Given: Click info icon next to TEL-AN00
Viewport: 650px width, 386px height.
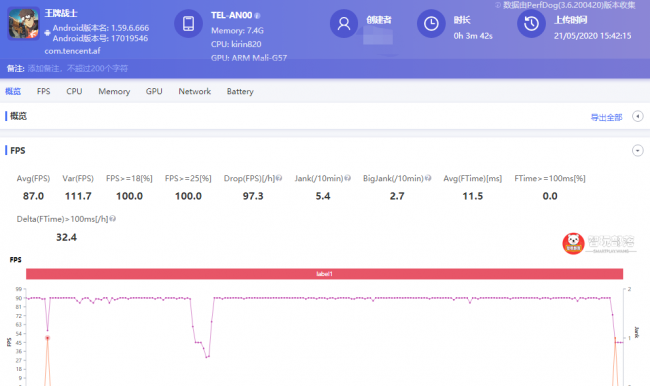Looking at the screenshot, I should (x=257, y=16).
